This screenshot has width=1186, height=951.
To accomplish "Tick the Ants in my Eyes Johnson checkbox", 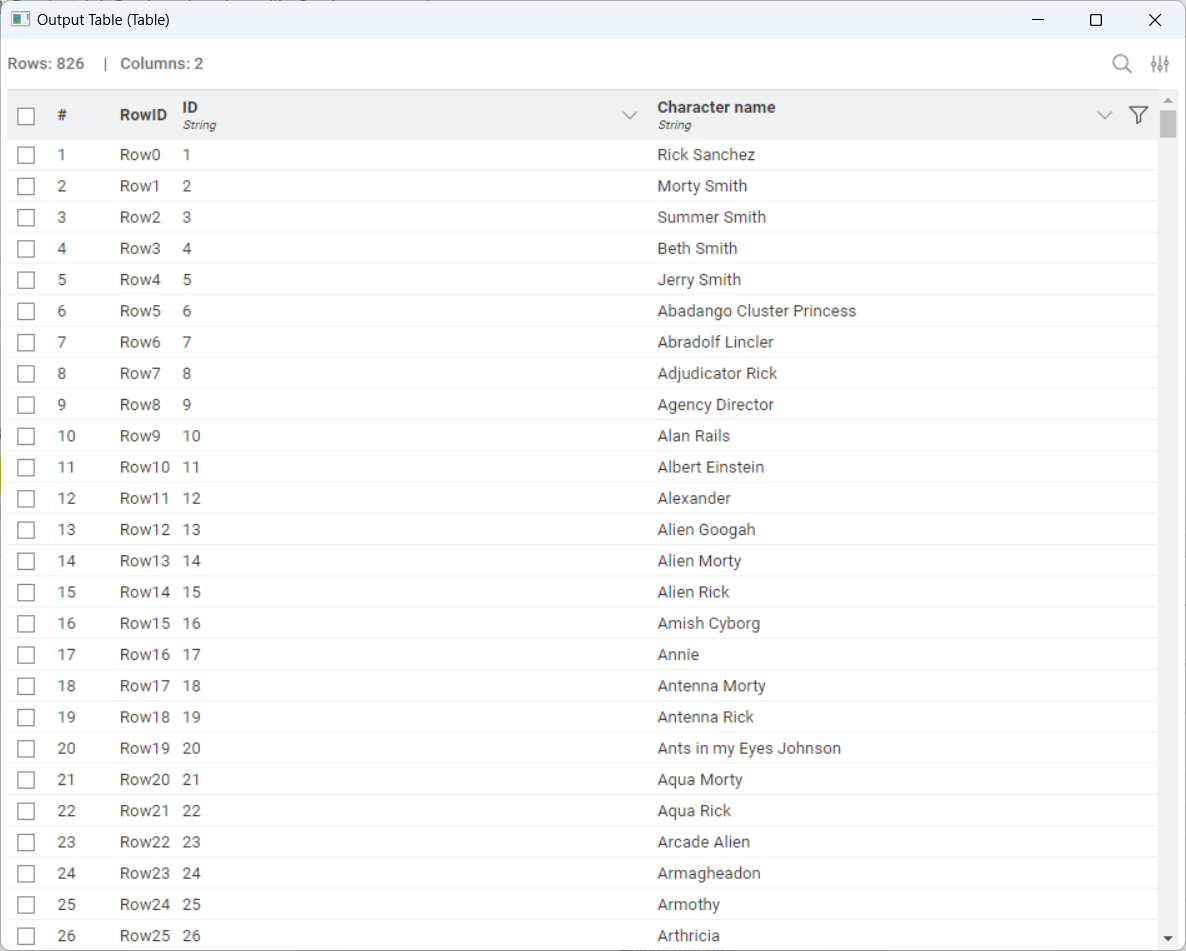I will coord(26,748).
